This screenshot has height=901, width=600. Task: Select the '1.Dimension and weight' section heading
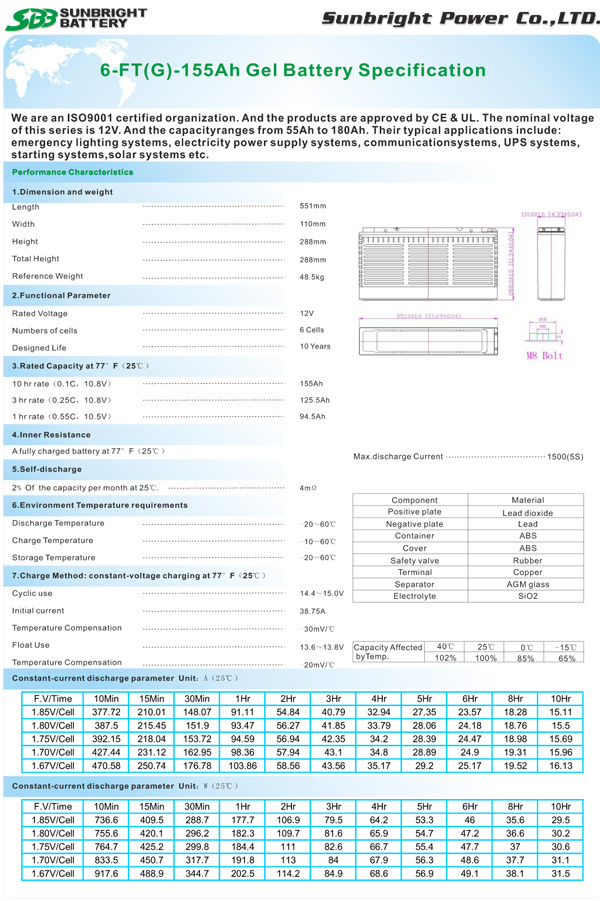tap(62, 192)
